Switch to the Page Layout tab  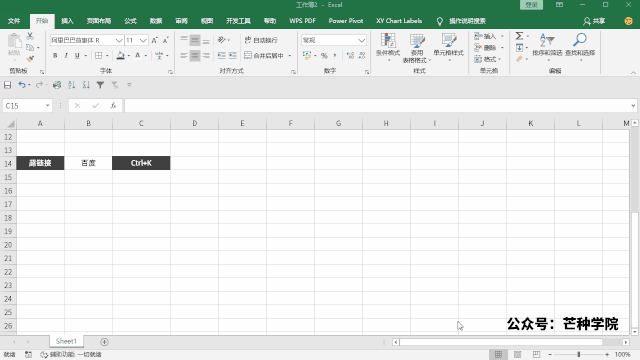pyautogui.click(x=99, y=21)
